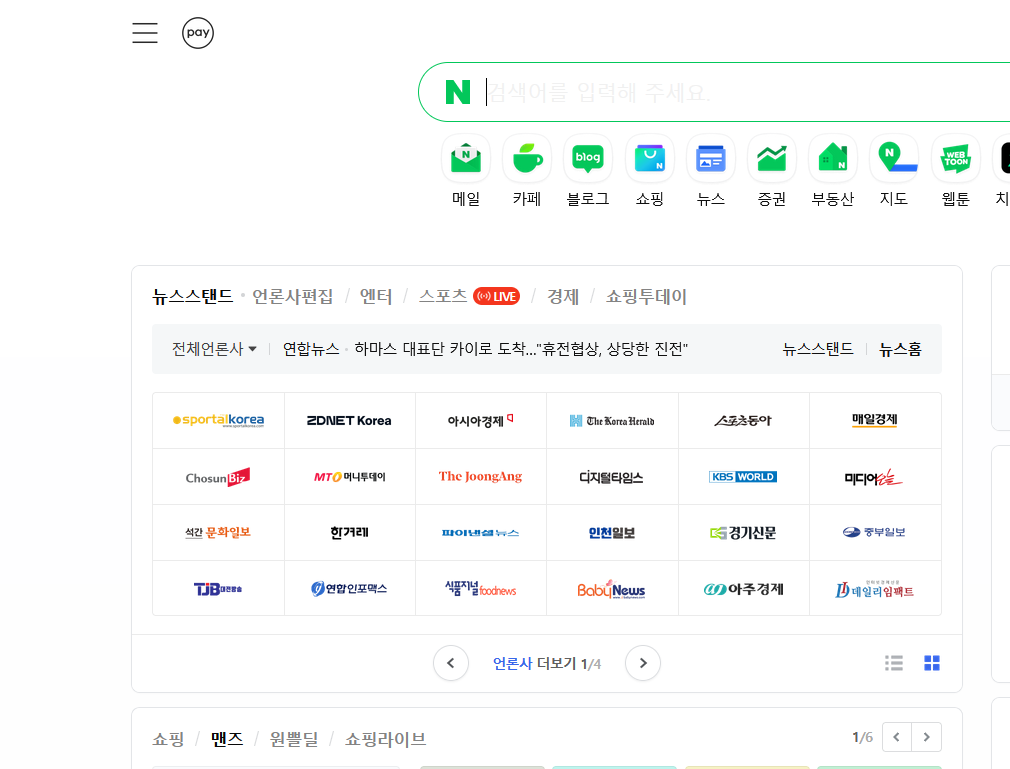
Task: Select the 쇼핑투데이 tab
Action: (646, 296)
